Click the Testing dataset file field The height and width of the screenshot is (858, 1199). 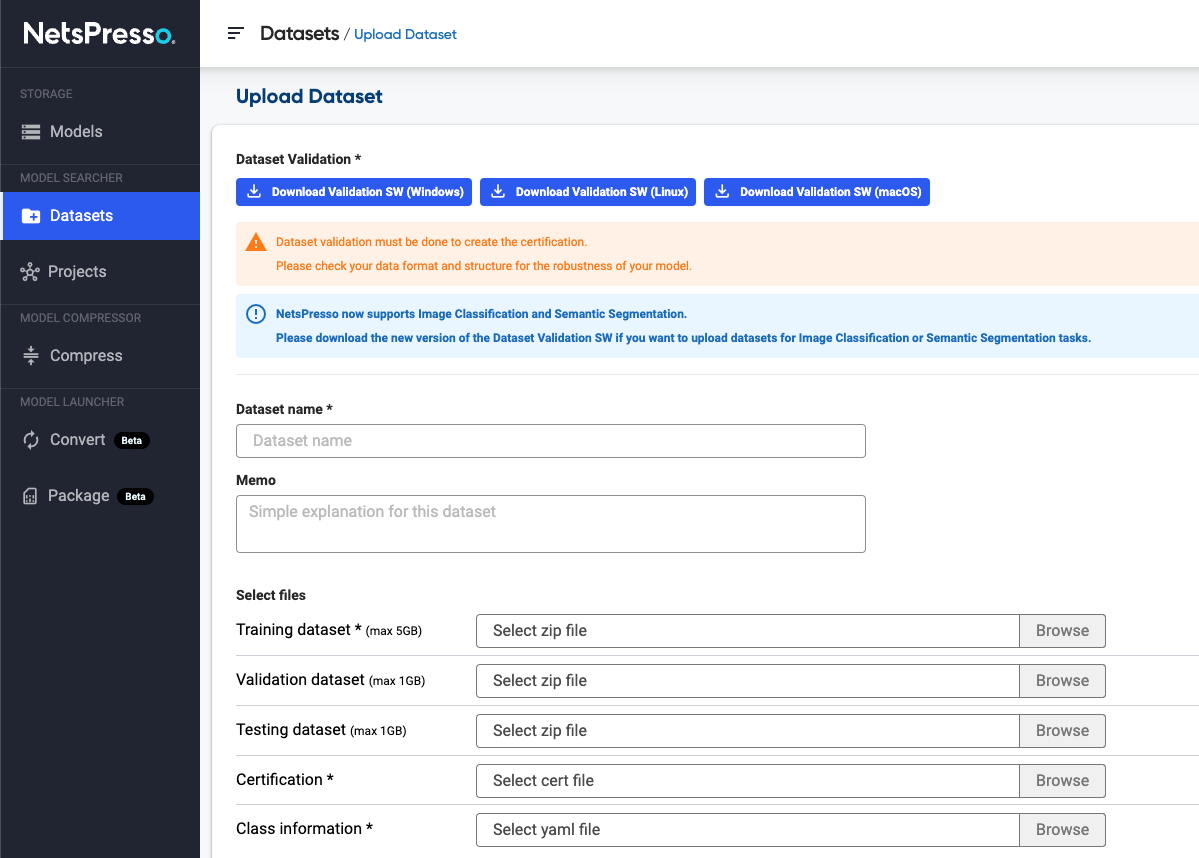tap(747, 731)
